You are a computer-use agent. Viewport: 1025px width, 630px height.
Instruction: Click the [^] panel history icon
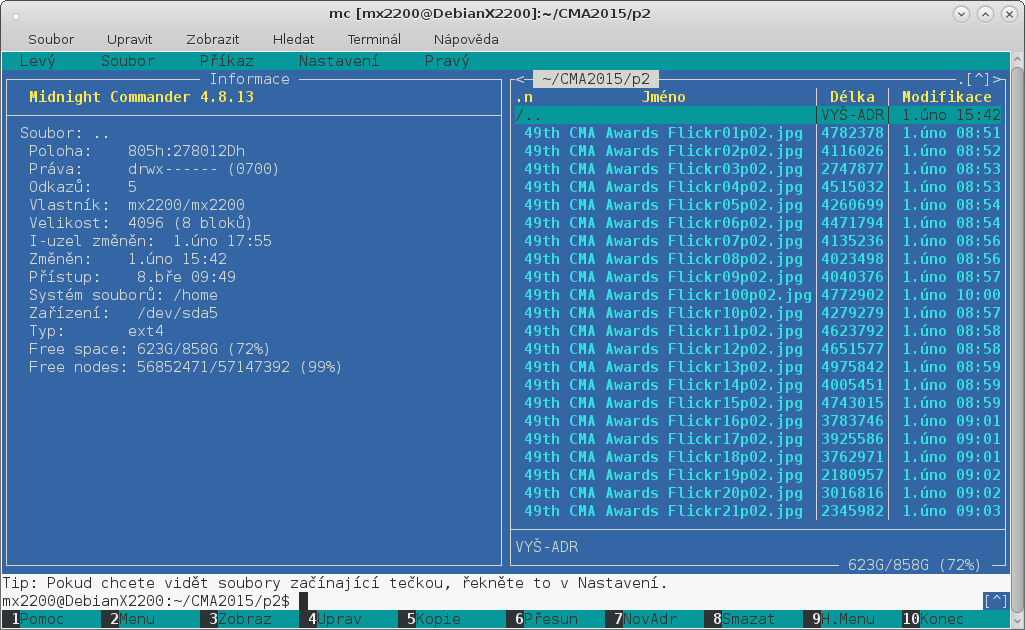[980, 79]
